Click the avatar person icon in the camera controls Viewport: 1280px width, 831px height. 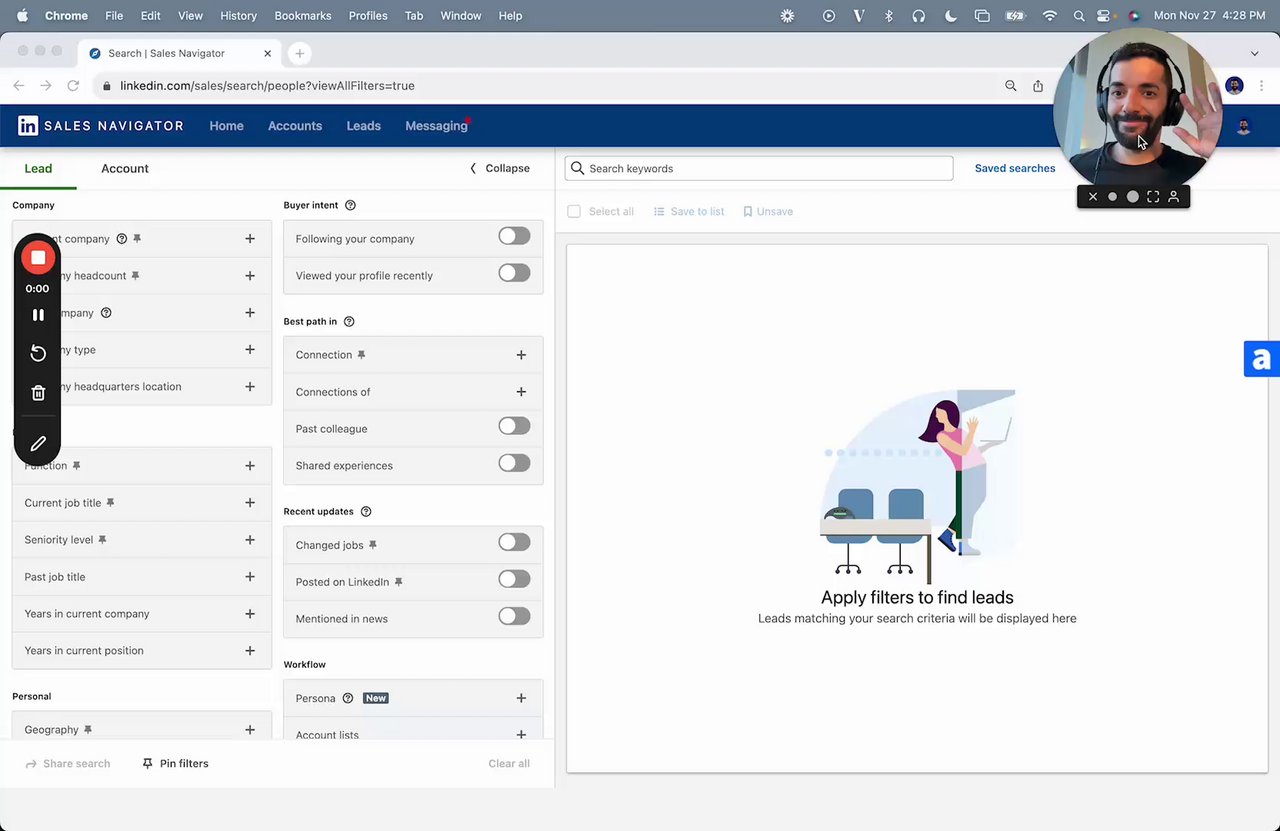point(1174,197)
